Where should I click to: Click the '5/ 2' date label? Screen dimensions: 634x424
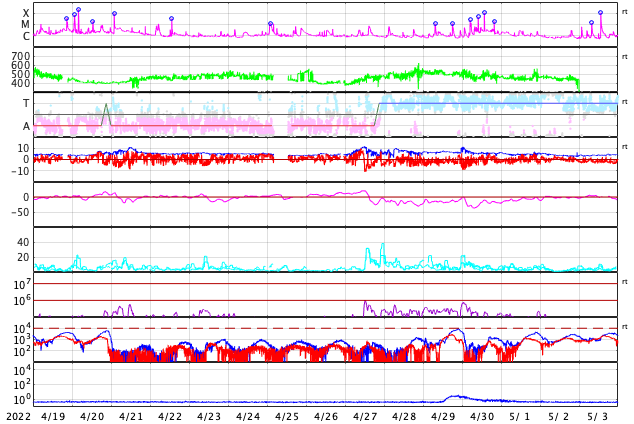point(558,416)
